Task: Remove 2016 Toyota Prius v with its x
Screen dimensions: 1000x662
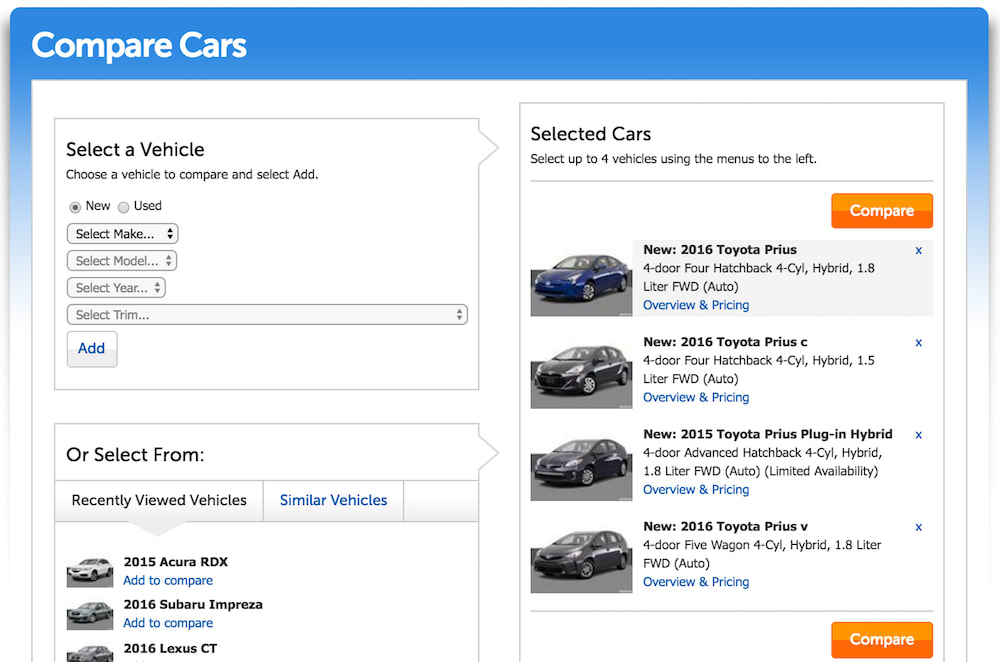Action: pyautogui.click(x=918, y=527)
